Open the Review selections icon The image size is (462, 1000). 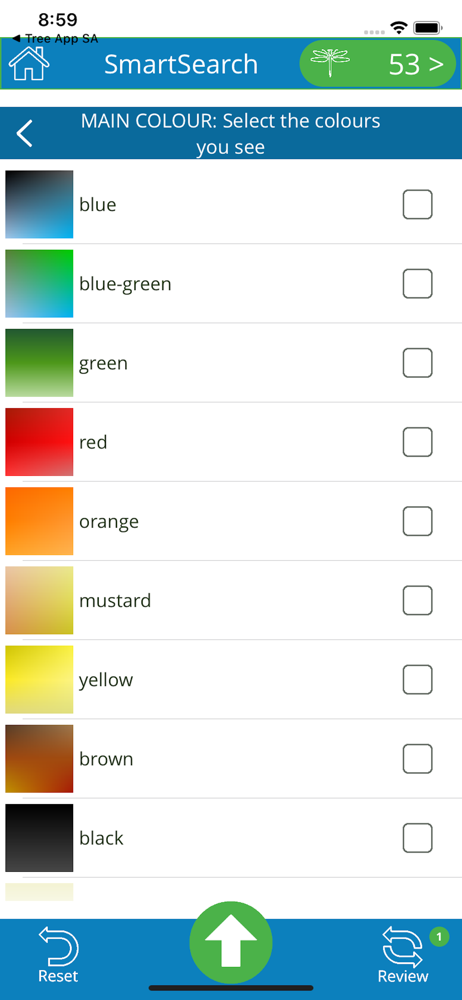[x=403, y=955]
